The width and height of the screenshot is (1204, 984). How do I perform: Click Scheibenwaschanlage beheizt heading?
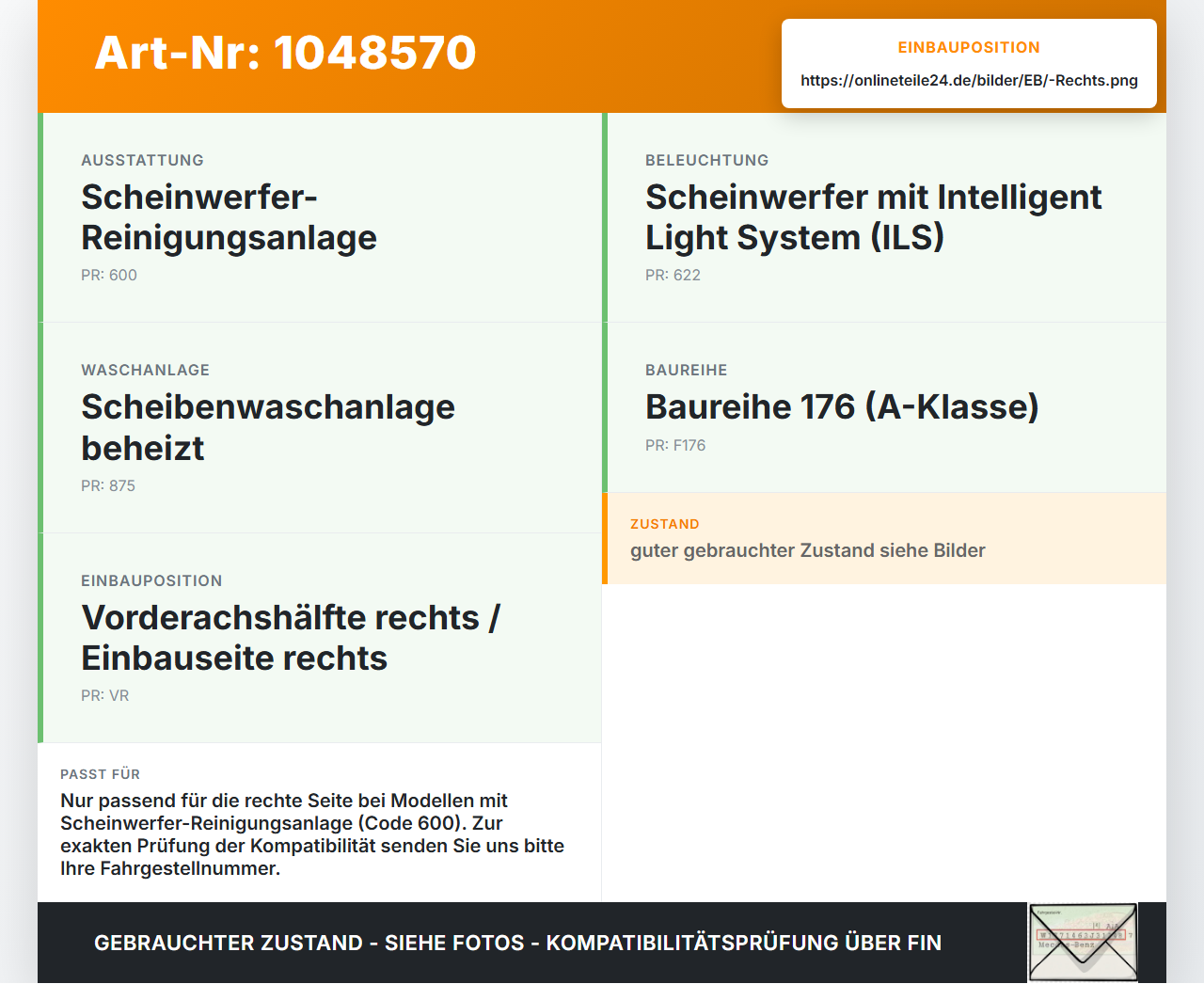click(x=268, y=428)
